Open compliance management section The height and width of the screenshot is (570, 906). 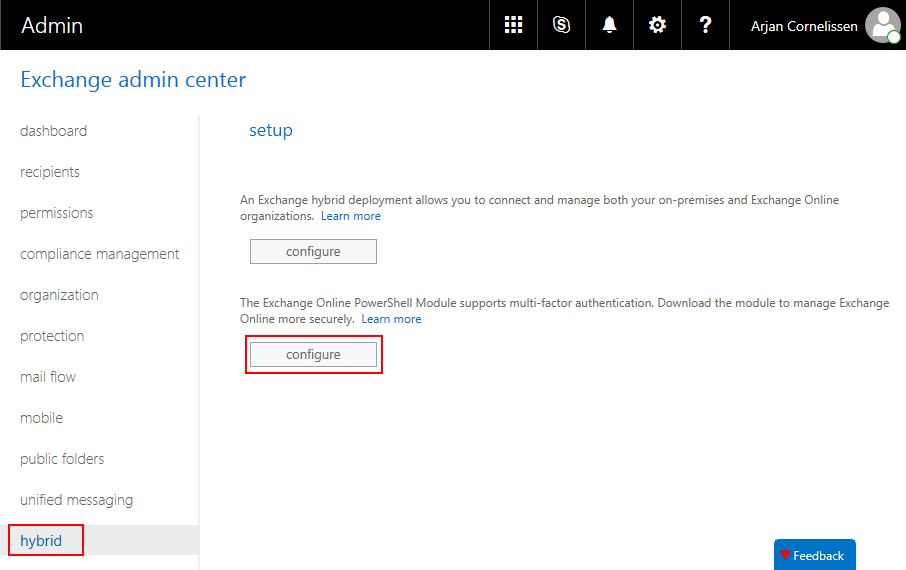[x=100, y=254]
